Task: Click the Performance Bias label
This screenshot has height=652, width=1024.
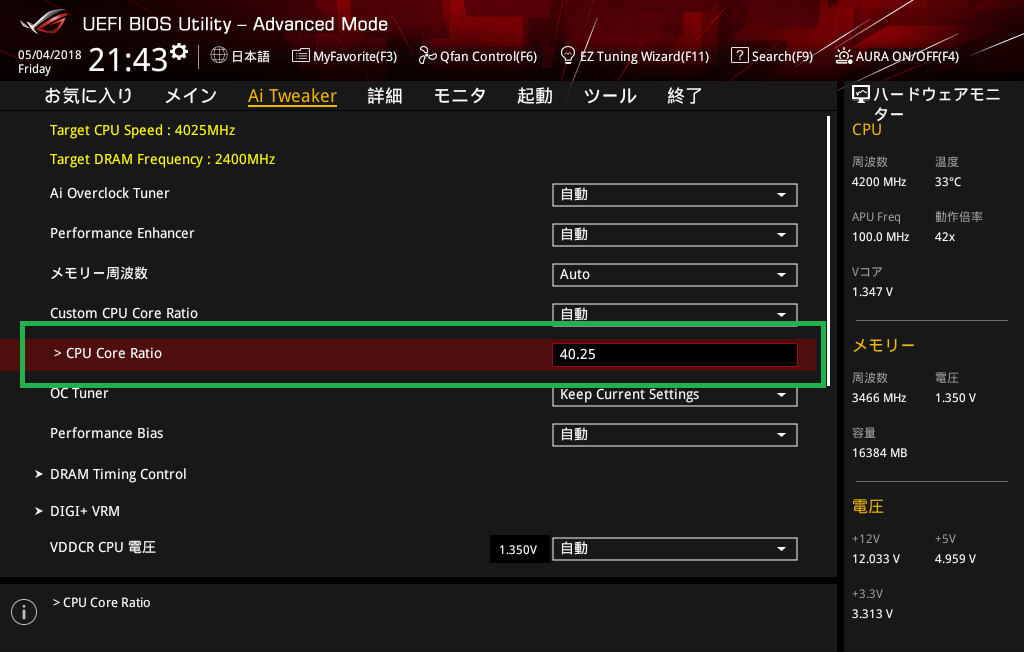Action: (106, 433)
